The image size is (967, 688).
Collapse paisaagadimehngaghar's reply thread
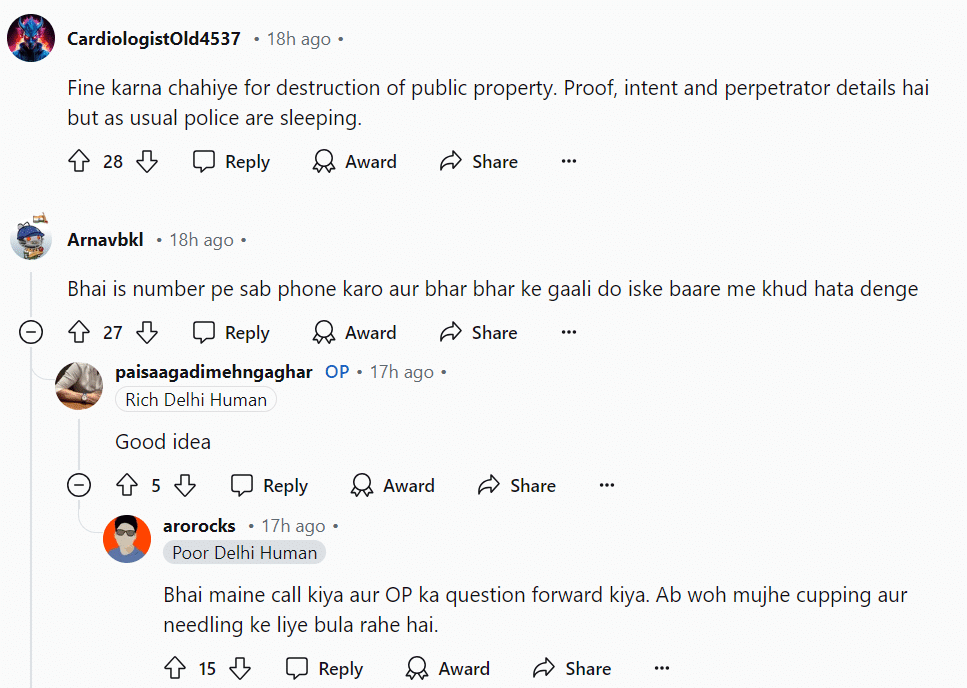click(x=79, y=486)
